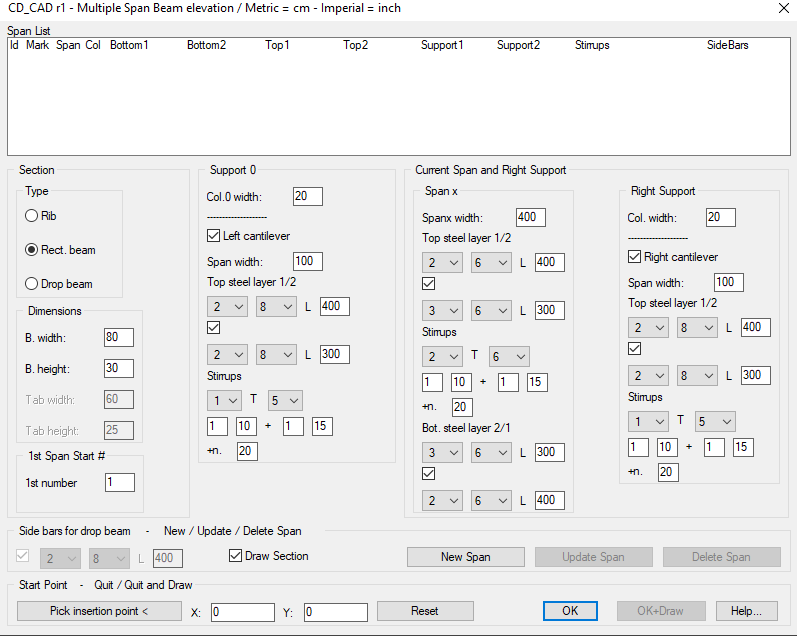This screenshot has height=636, width=797.
Task: Uncheck the Draw Section checkbox
Action: pos(236,556)
